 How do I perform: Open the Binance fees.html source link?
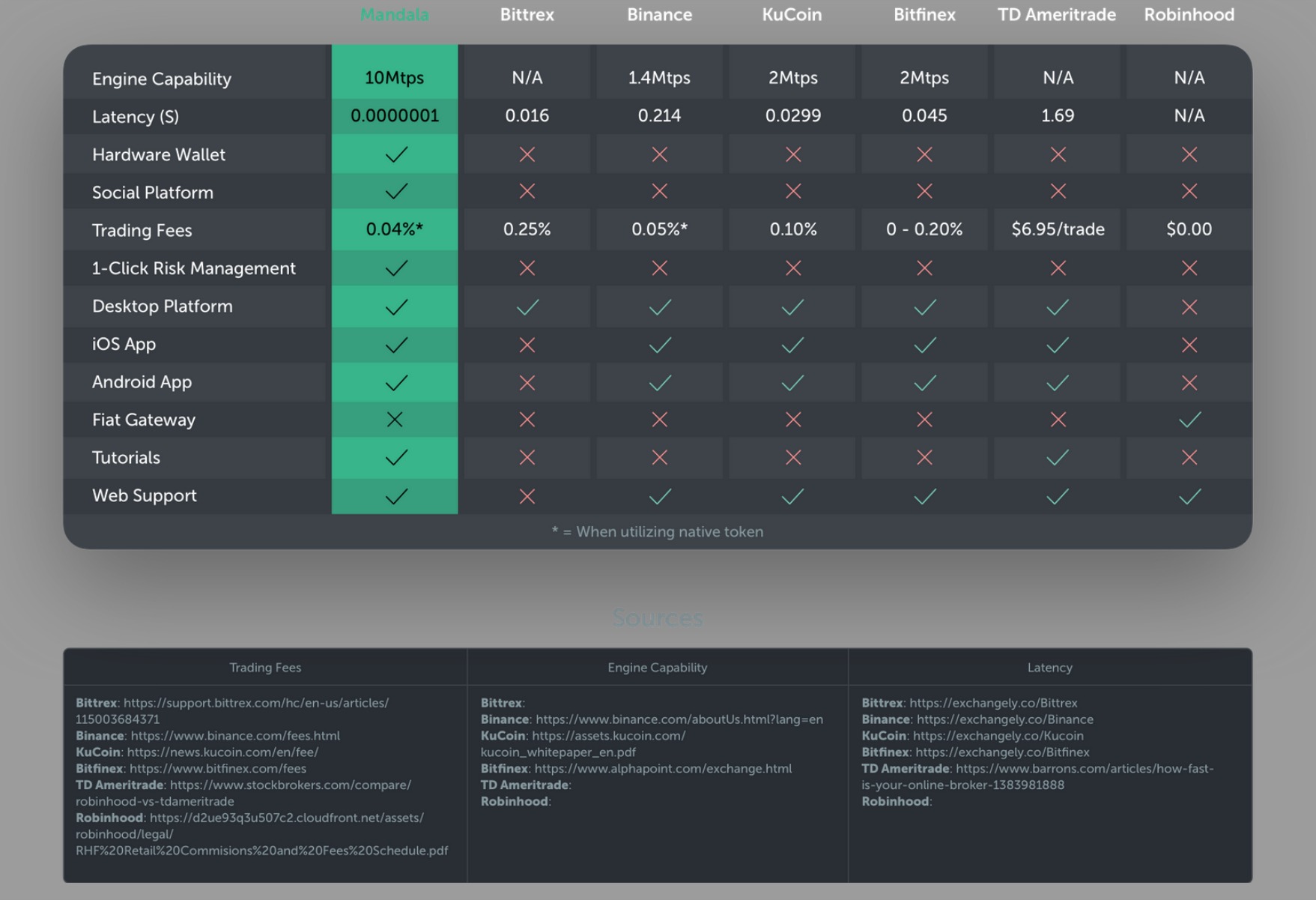tap(235, 736)
